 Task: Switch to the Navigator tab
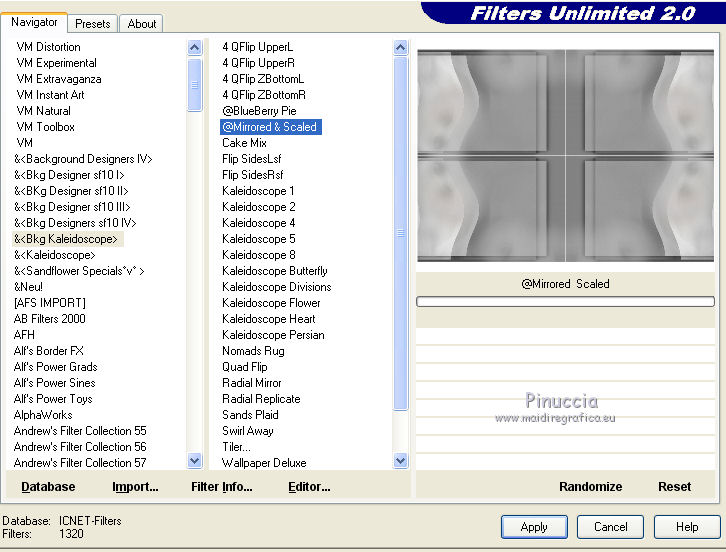coord(34,22)
